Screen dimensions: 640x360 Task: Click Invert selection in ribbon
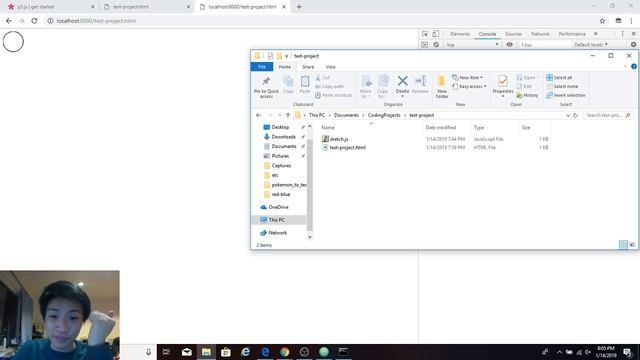pos(566,95)
